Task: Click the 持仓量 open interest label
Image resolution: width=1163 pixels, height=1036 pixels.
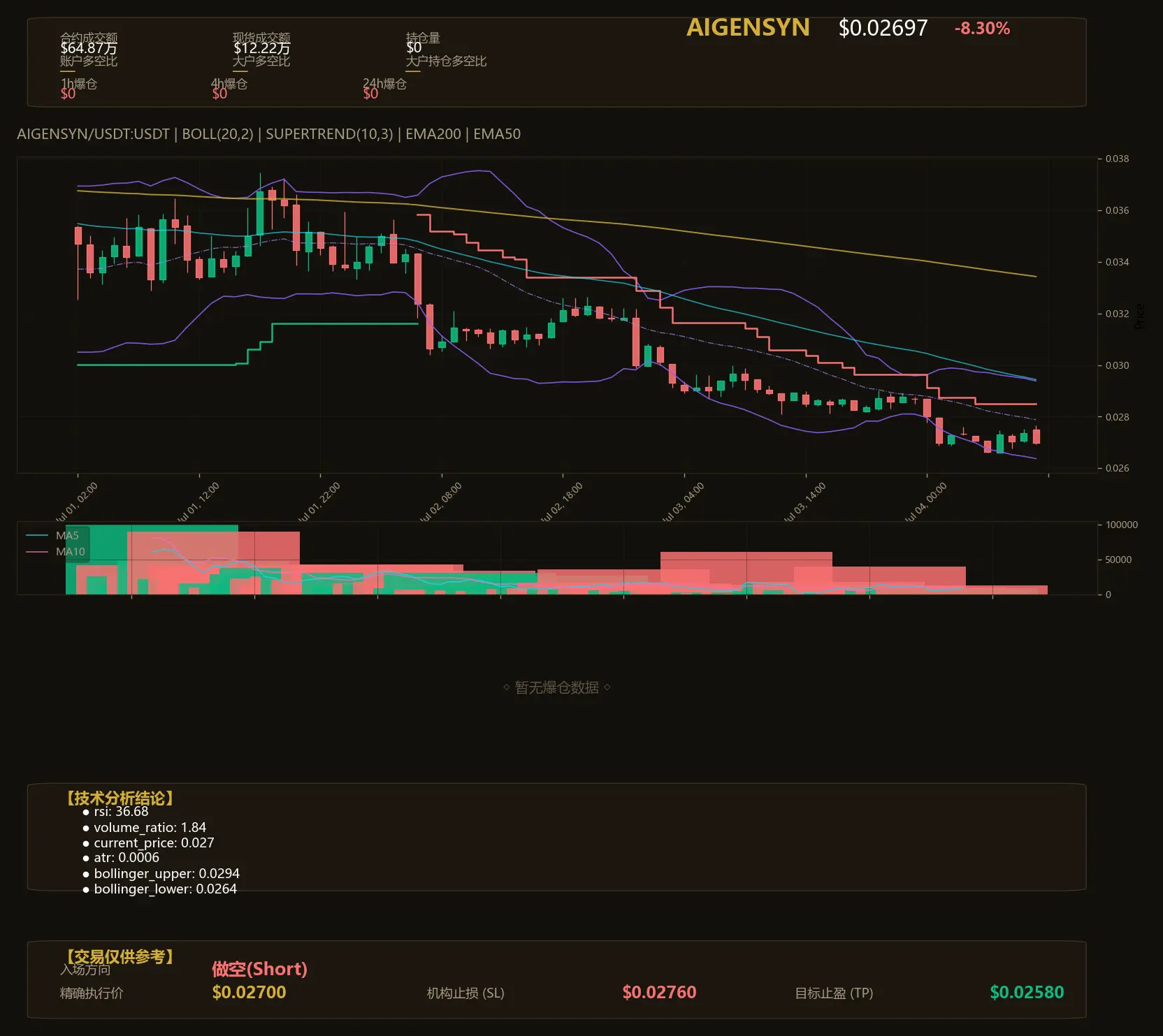Action: 423,37
